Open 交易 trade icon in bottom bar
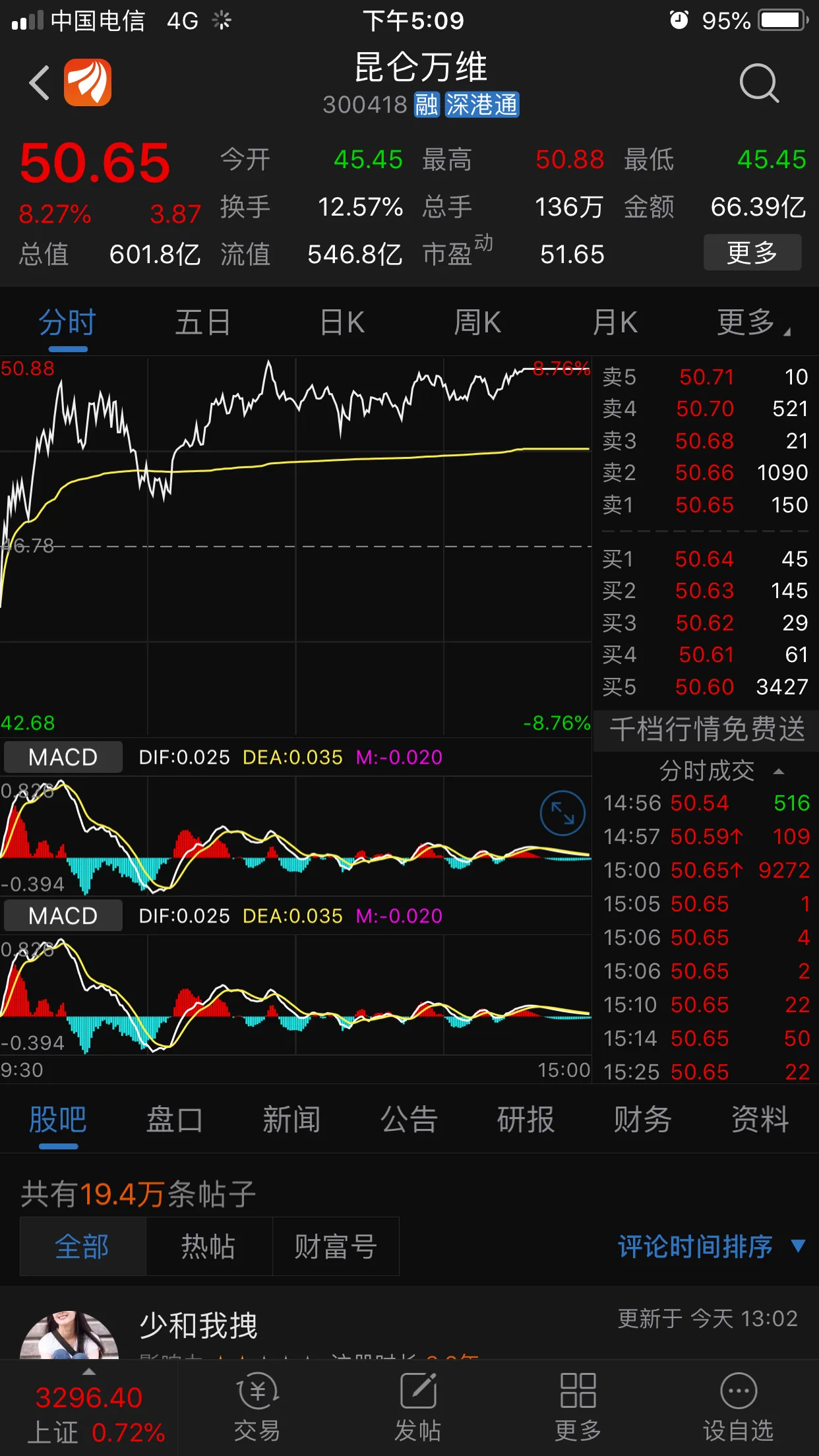The image size is (819, 1456). click(257, 1407)
